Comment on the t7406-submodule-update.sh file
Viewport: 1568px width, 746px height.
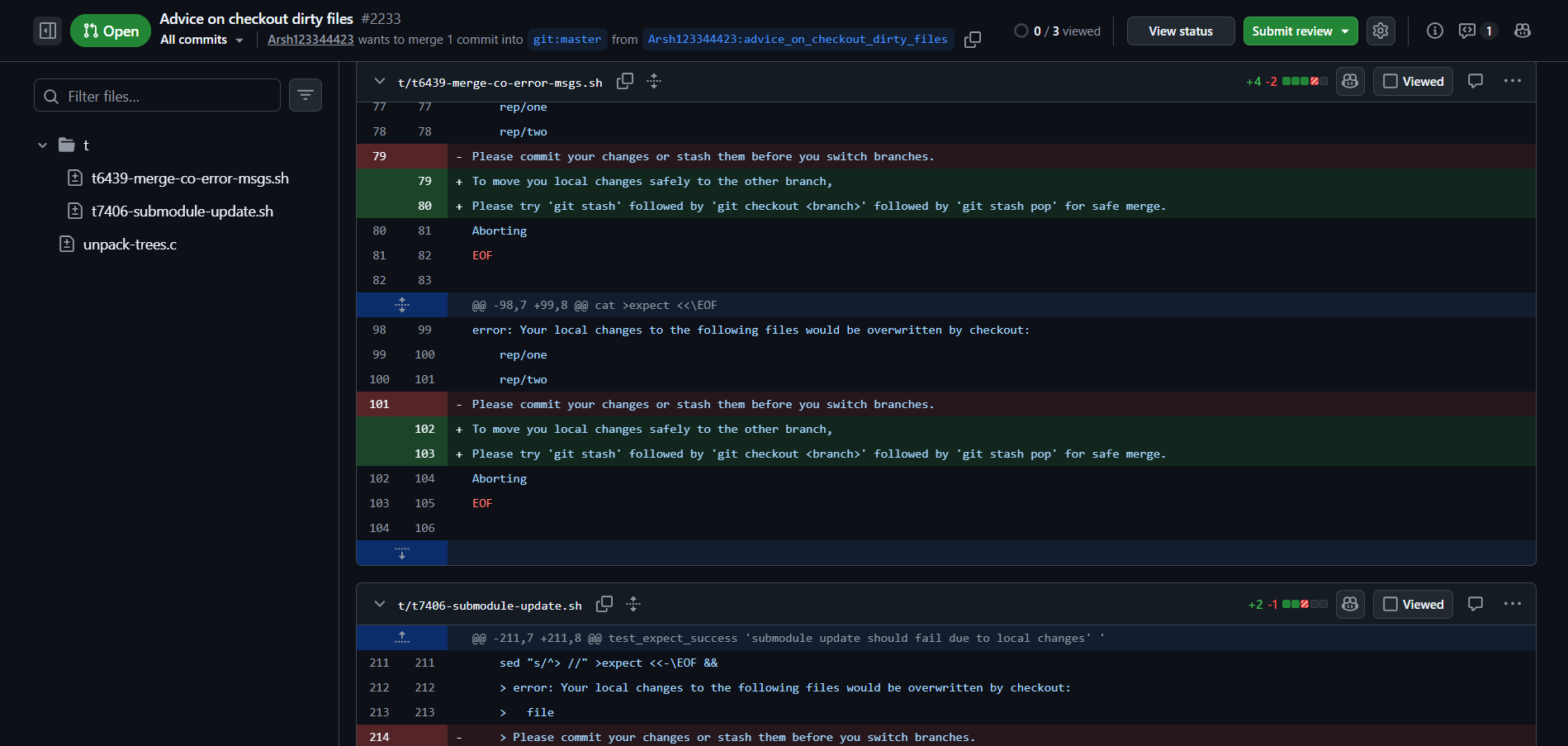[x=1476, y=604]
